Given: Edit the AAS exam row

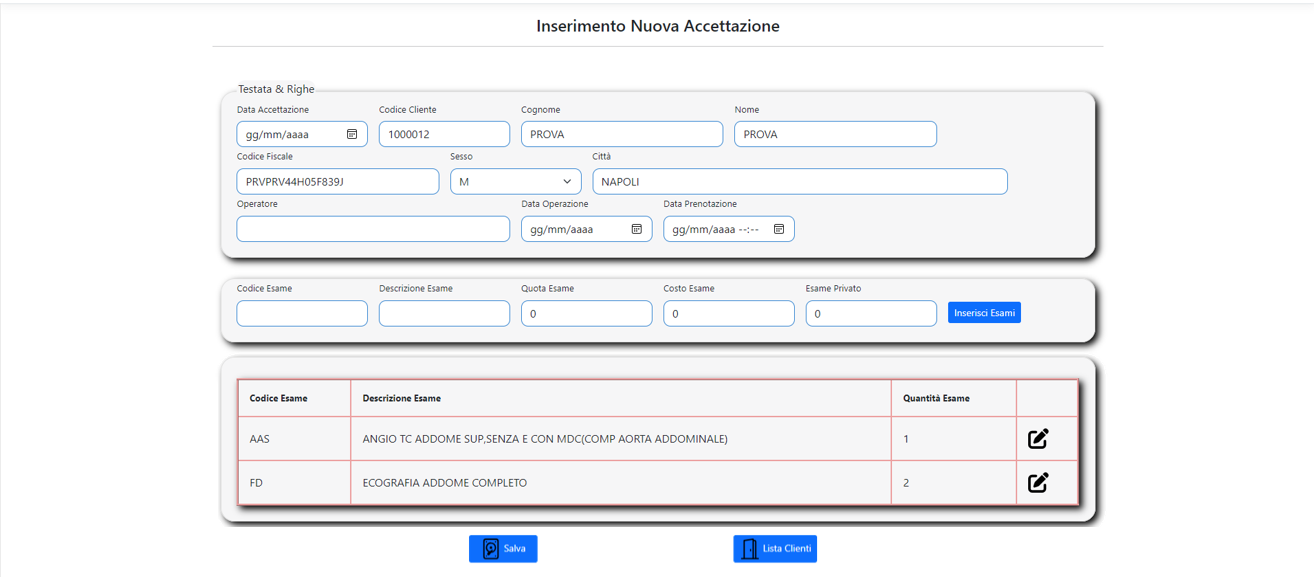Looking at the screenshot, I should pyautogui.click(x=1038, y=438).
